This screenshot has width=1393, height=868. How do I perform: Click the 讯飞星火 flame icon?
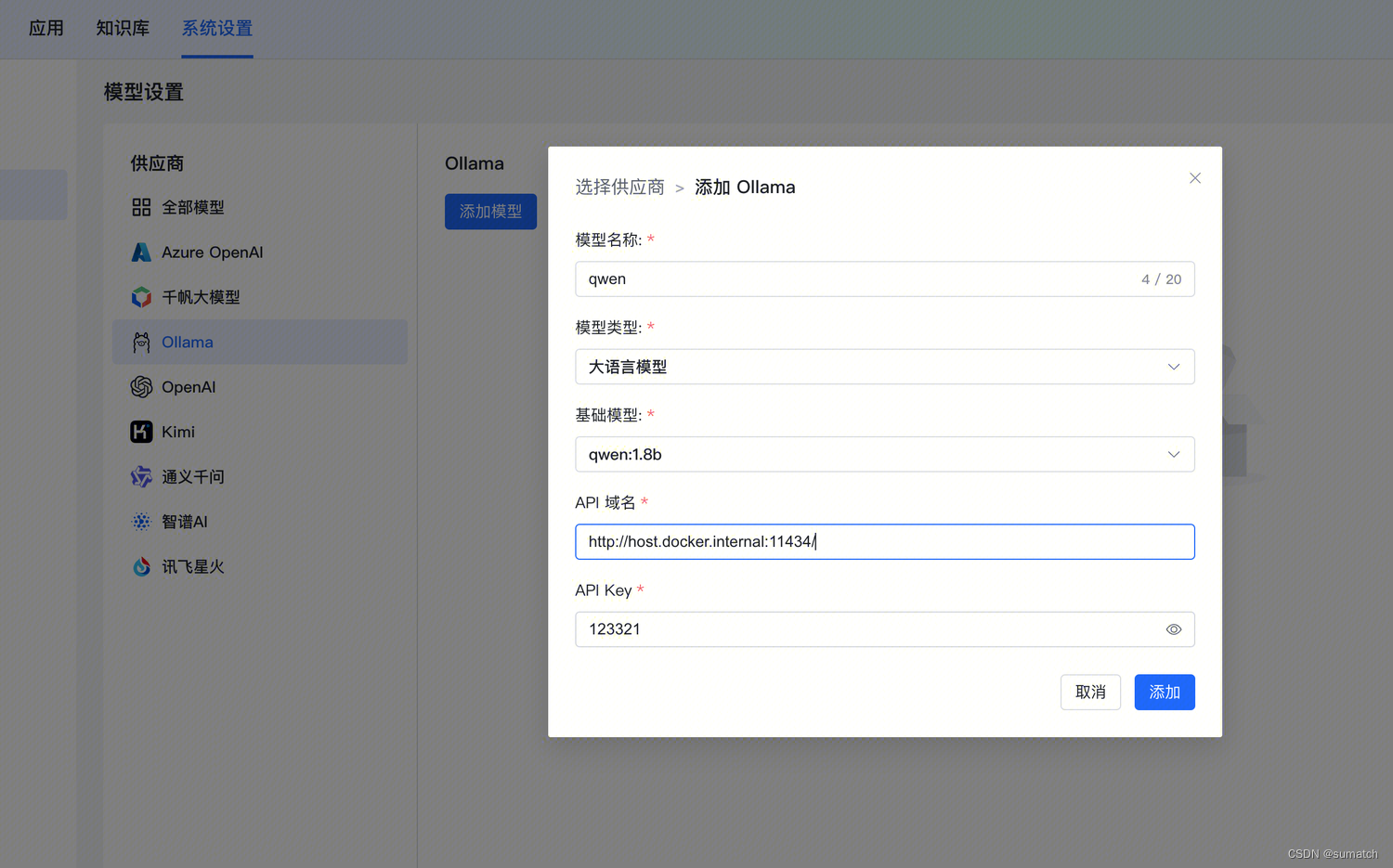point(141,566)
